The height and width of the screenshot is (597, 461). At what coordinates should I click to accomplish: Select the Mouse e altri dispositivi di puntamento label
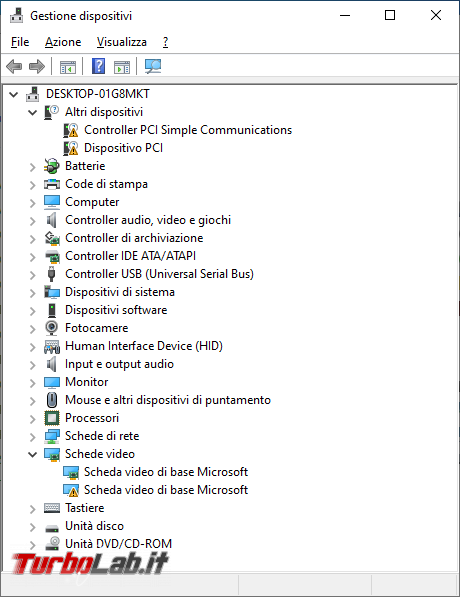tap(168, 400)
